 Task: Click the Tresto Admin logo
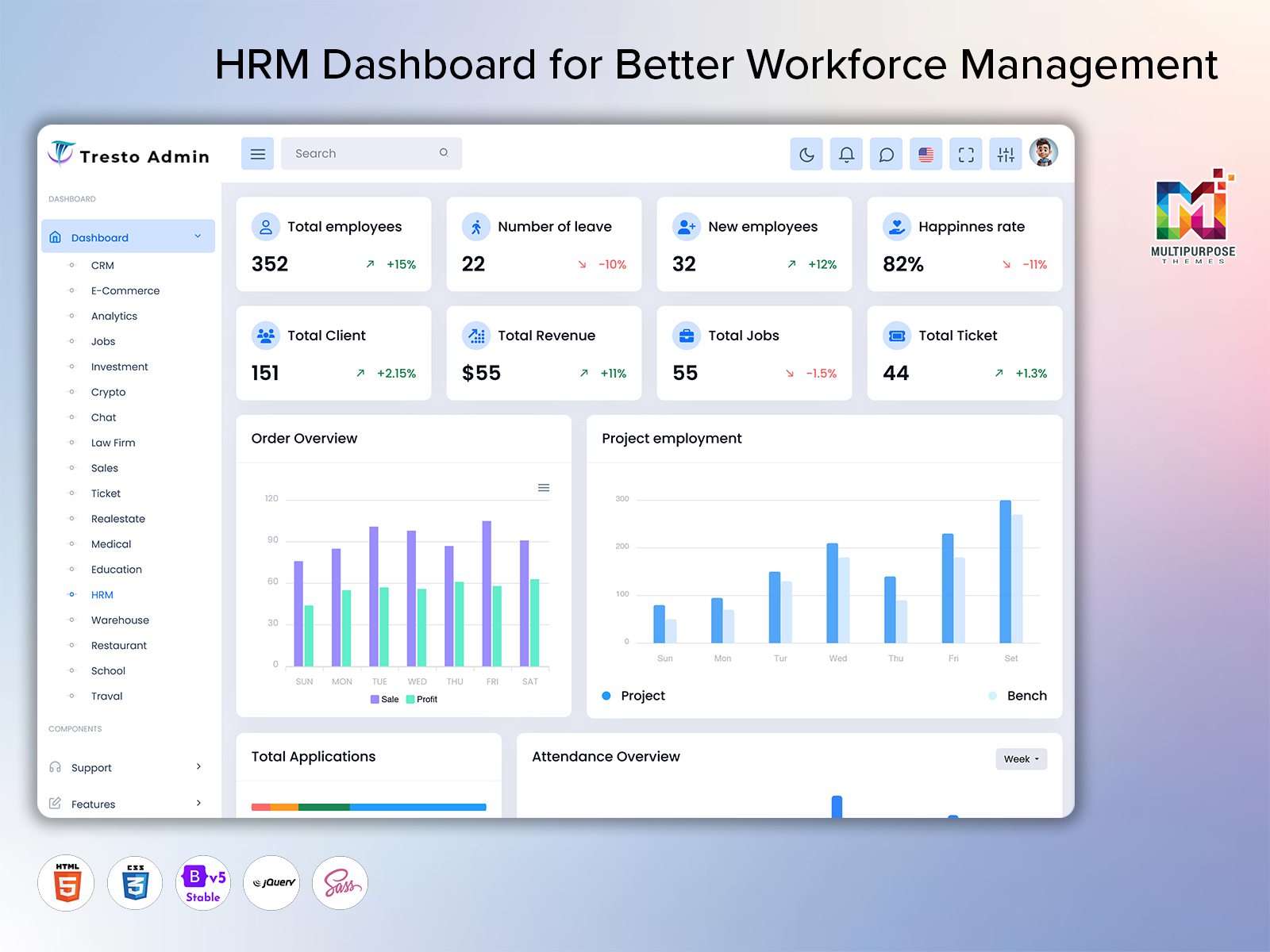click(129, 155)
